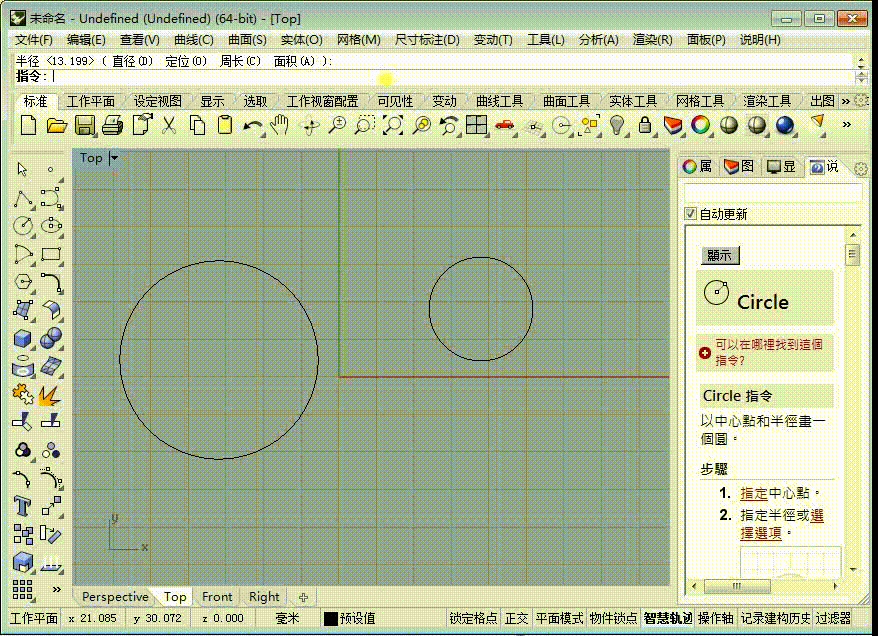878x636 pixels.
Task: Add a new viewport tab with the plus
Action: coord(303,597)
